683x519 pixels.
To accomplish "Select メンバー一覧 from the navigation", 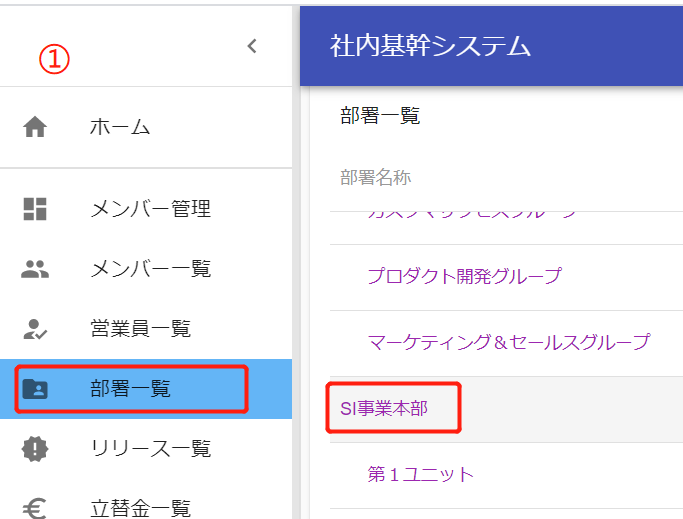I will 150,268.
